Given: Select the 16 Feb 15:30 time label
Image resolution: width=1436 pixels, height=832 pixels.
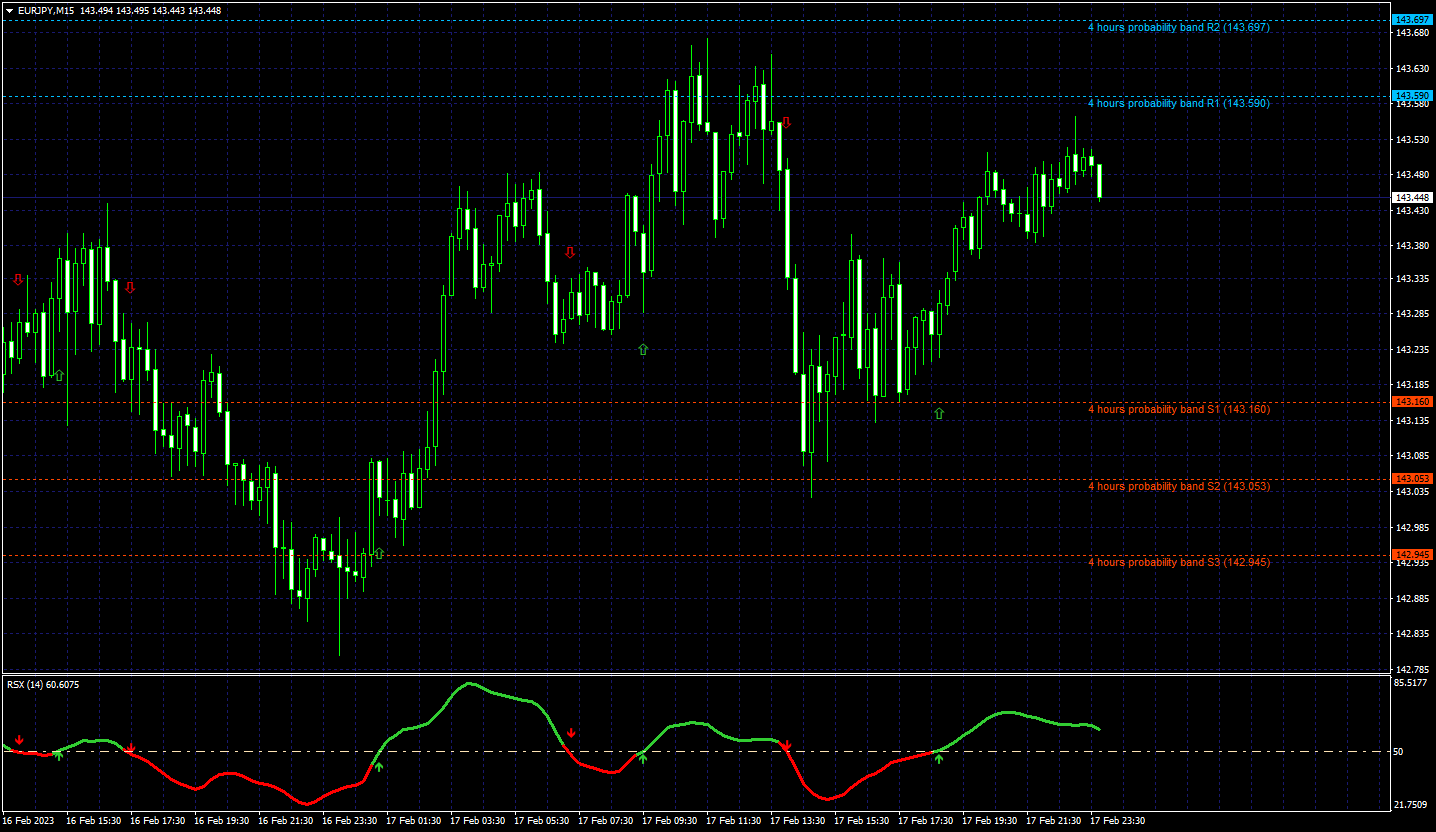Looking at the screenshot, I should coord(94,821).
